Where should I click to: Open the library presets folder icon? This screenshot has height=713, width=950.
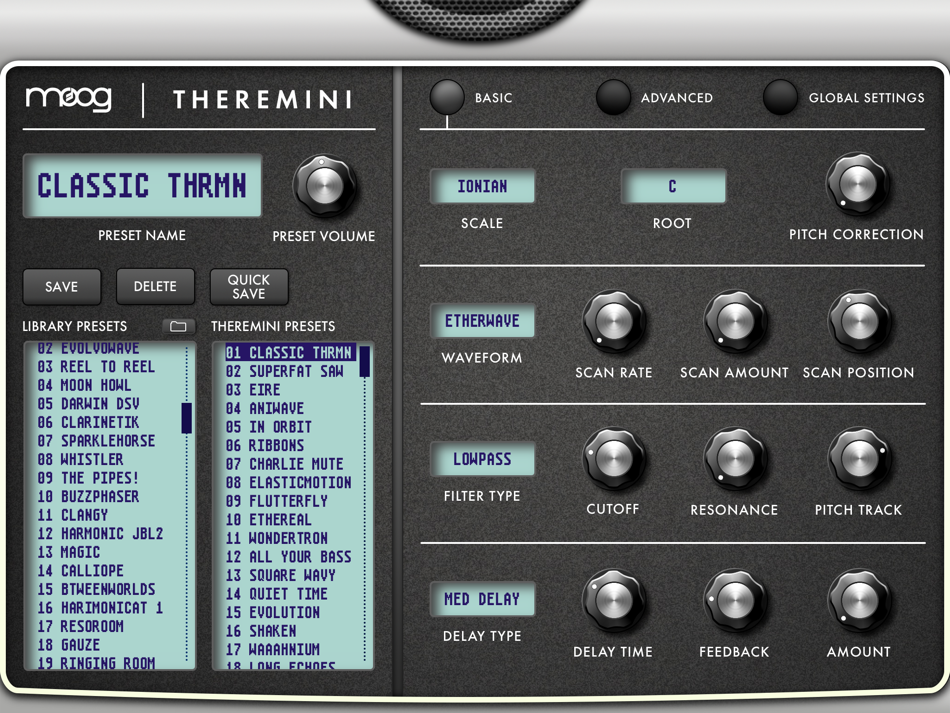[178, 327]
